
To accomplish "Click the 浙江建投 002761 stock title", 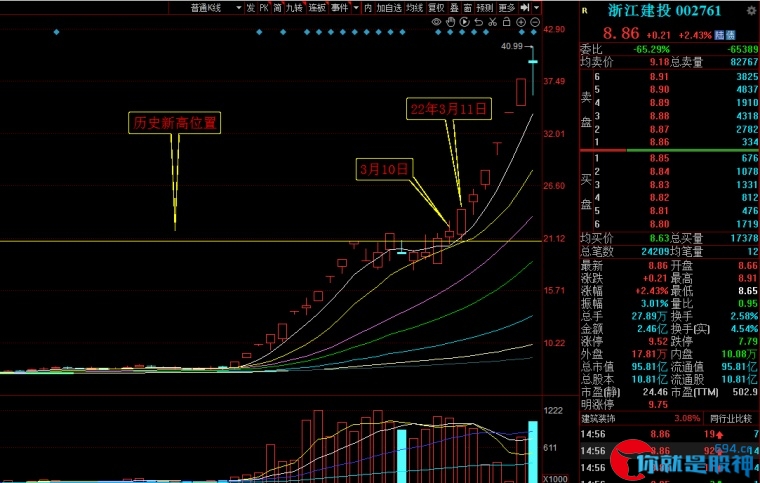I will tap(665, 11).
